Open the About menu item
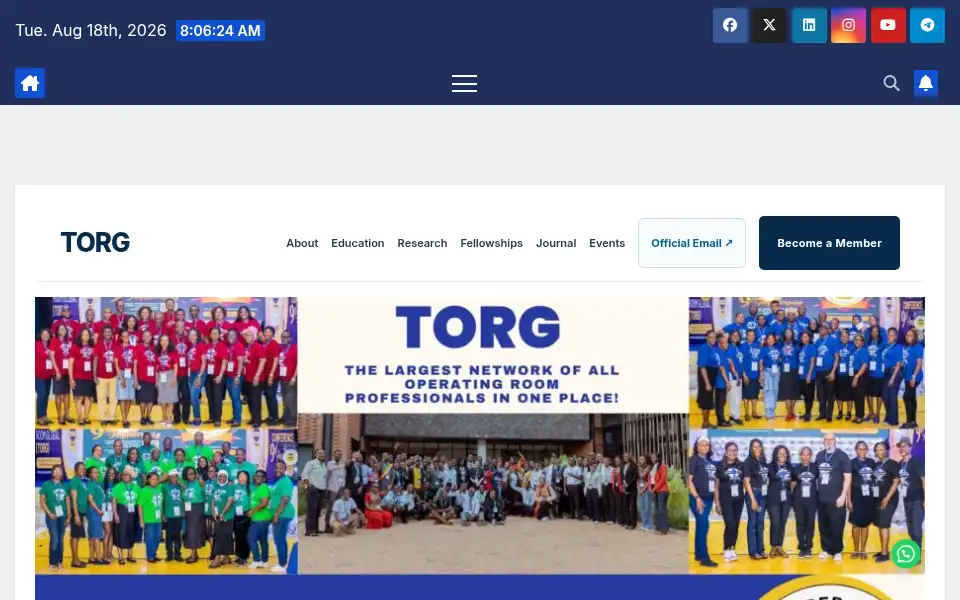 coord(302,243)
